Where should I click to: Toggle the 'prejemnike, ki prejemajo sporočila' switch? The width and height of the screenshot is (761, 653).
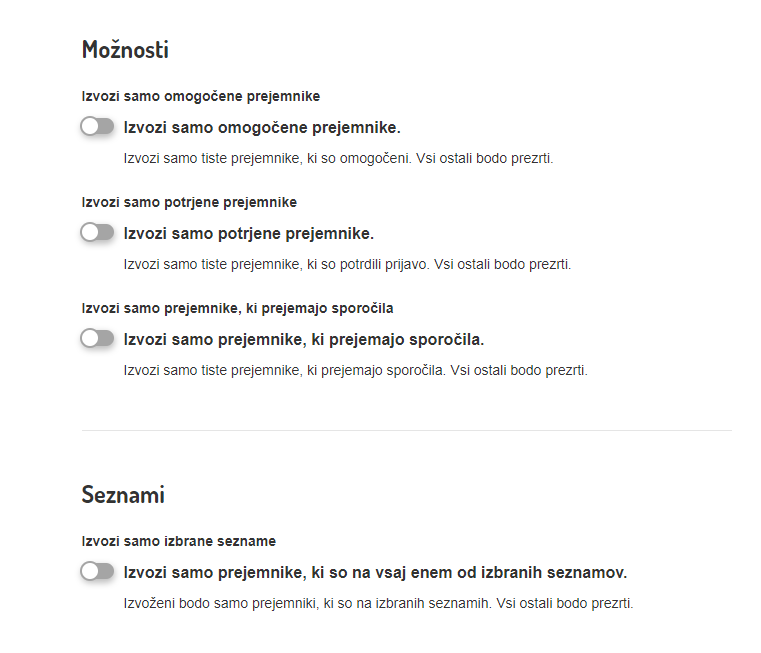97,339
